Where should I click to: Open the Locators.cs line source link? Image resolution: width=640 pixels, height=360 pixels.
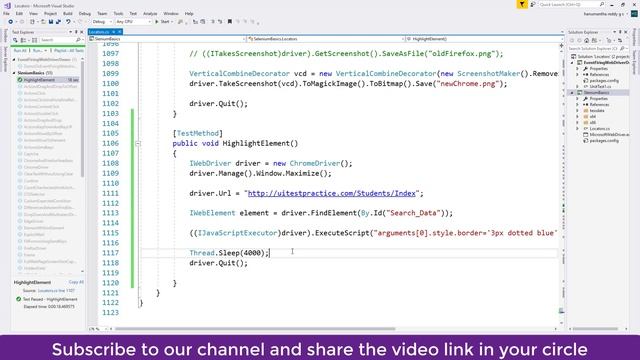point(56,291)
